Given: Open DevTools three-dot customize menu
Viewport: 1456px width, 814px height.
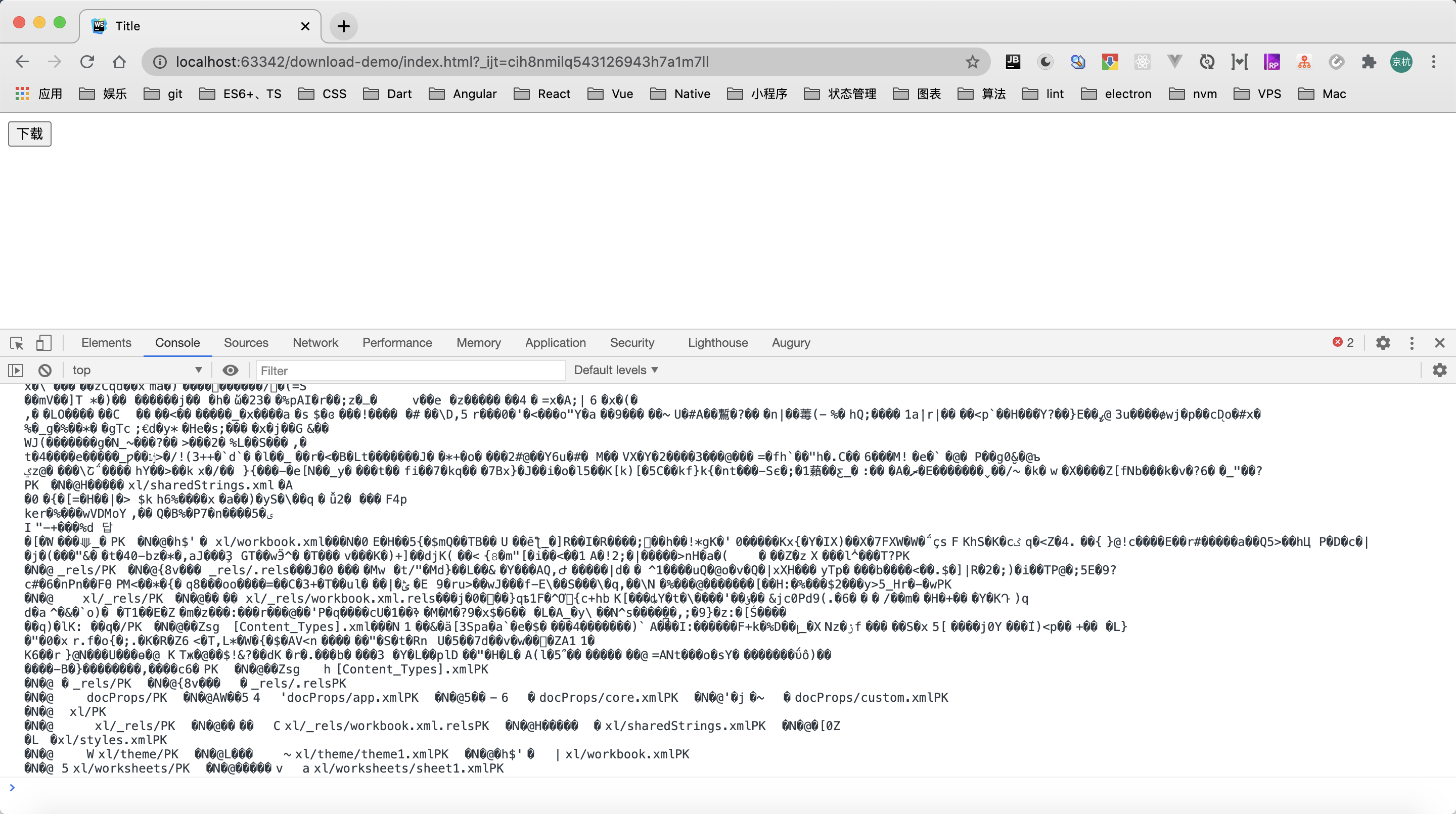Looking at the screenshot, I should click(1412, 343).
